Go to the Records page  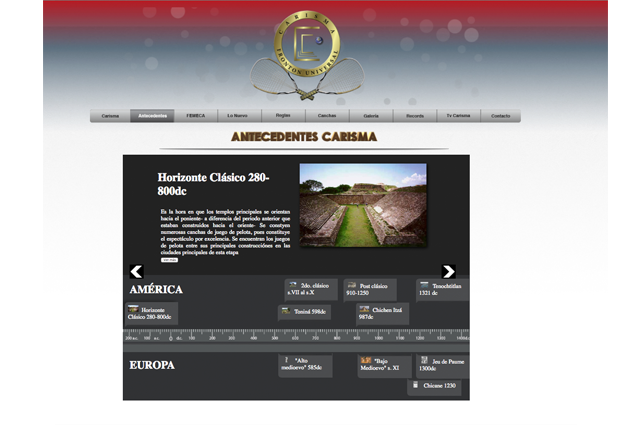pyautogui.click(x=414, y=116)
